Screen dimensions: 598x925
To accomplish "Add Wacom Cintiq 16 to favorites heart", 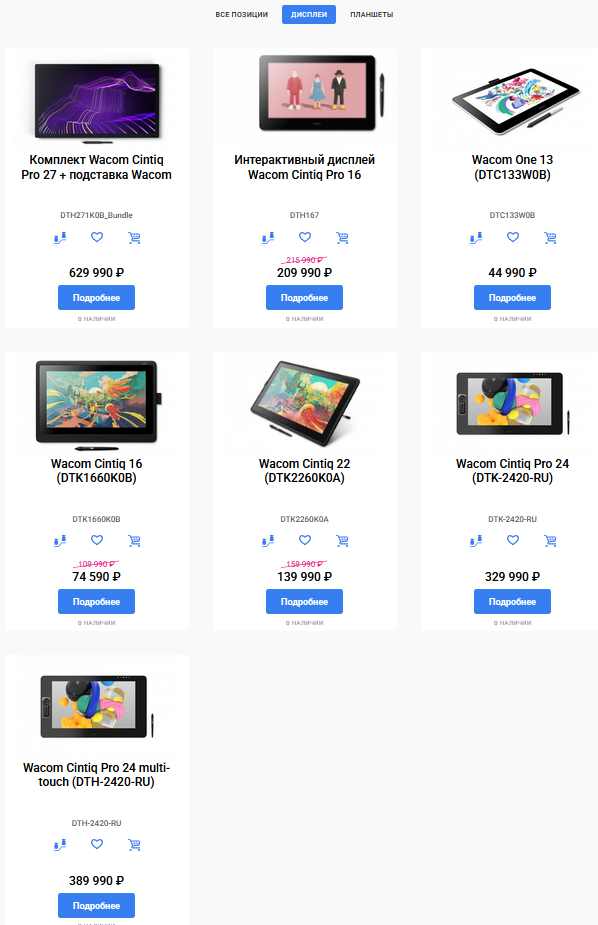I will pos(97,540).
